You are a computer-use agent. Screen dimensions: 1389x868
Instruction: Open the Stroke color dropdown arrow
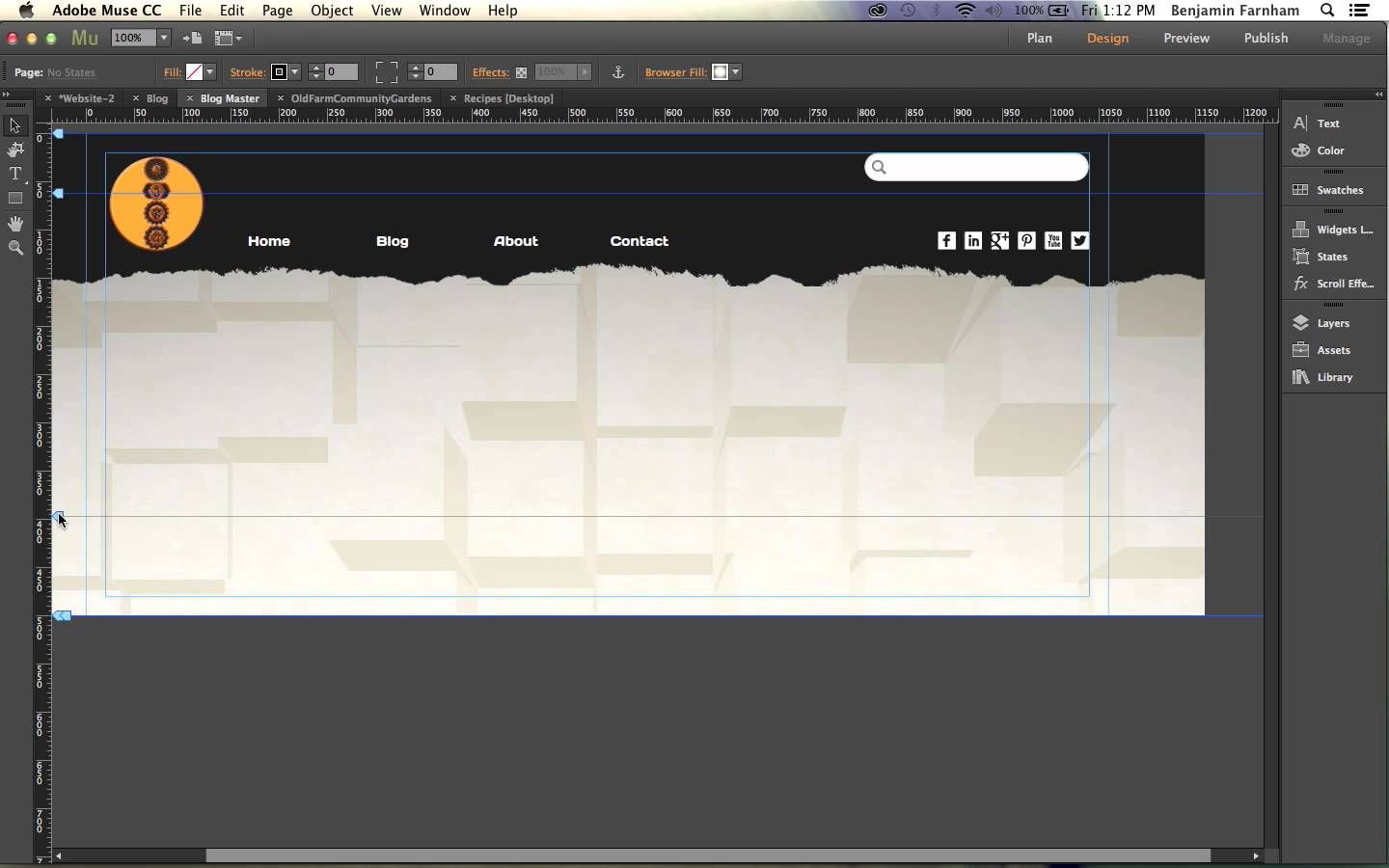[x=295, y=72]
